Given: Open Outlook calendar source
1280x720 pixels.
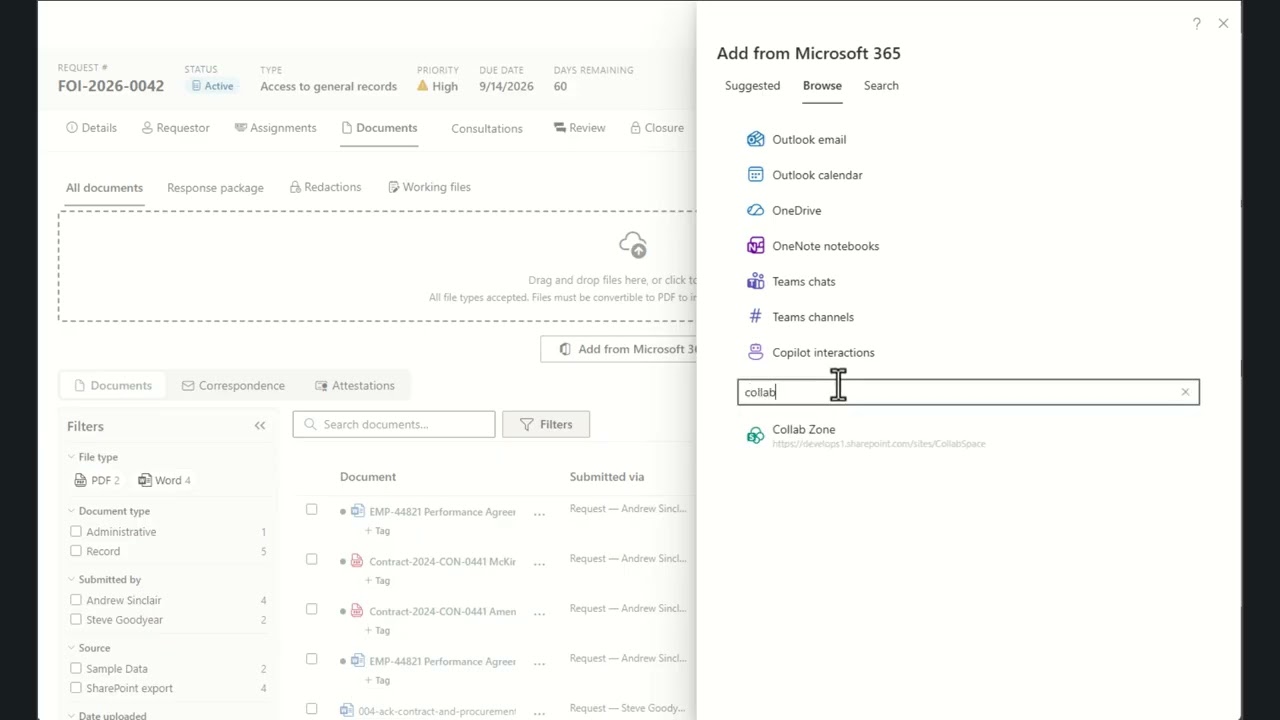Looking at the screenshot, I should [804, 175].
